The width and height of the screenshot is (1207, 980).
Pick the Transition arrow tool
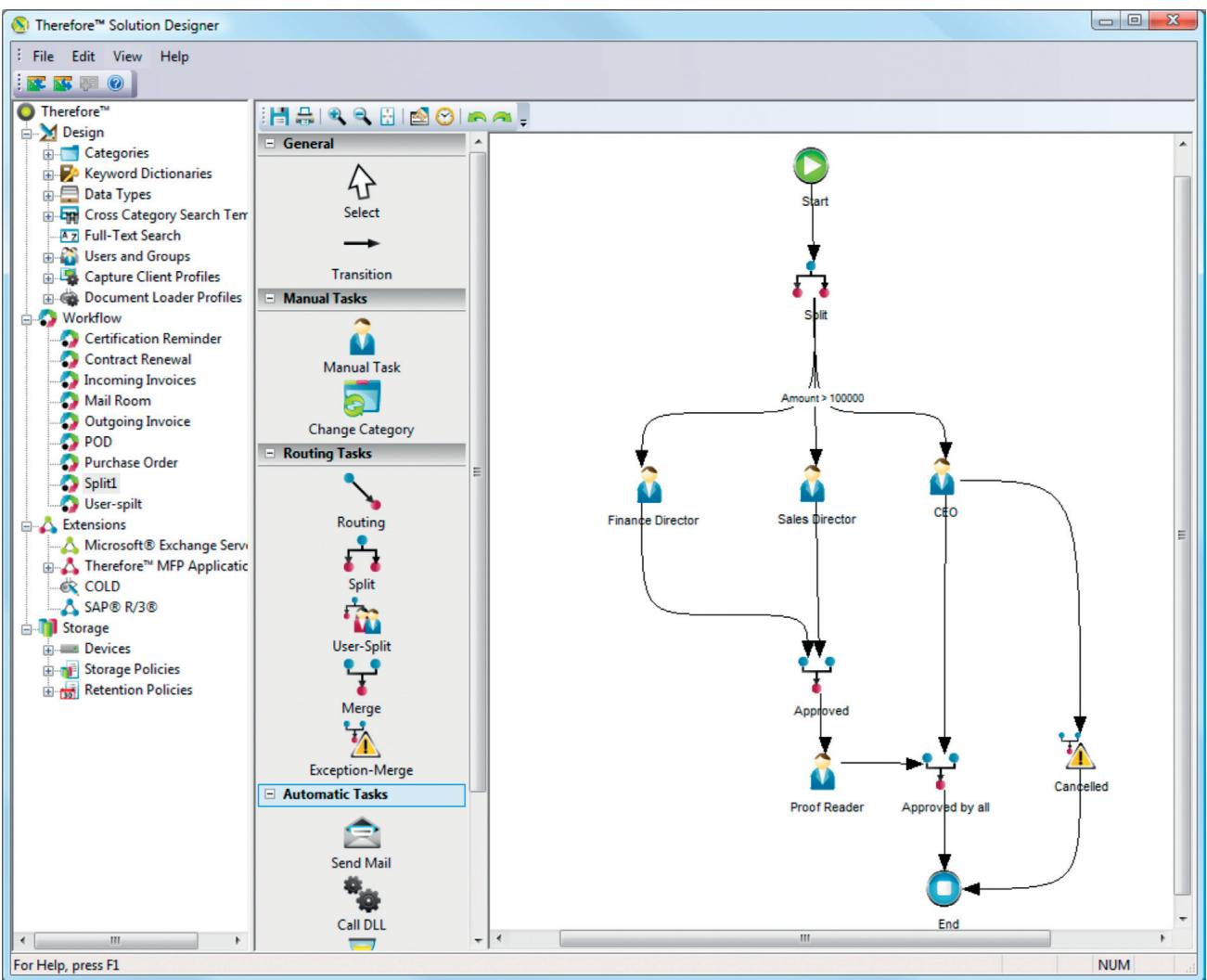point(362,258)
